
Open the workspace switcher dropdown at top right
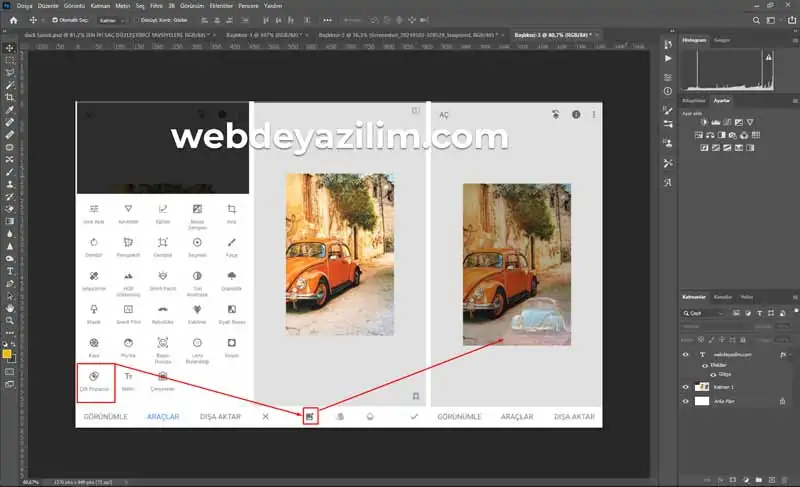pos(771,20)
